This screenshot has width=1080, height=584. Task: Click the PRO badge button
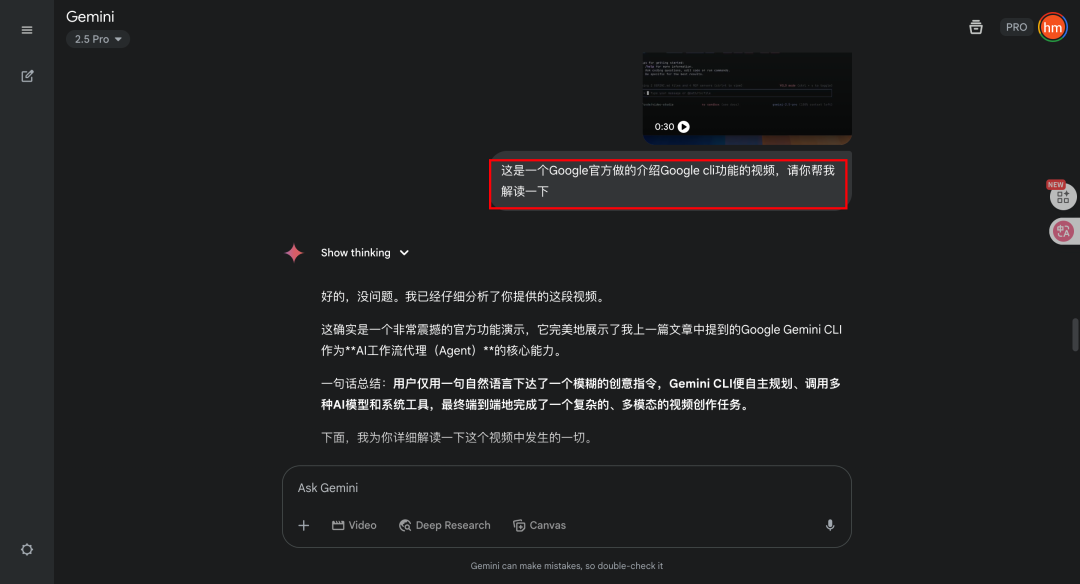(1016, 28)
